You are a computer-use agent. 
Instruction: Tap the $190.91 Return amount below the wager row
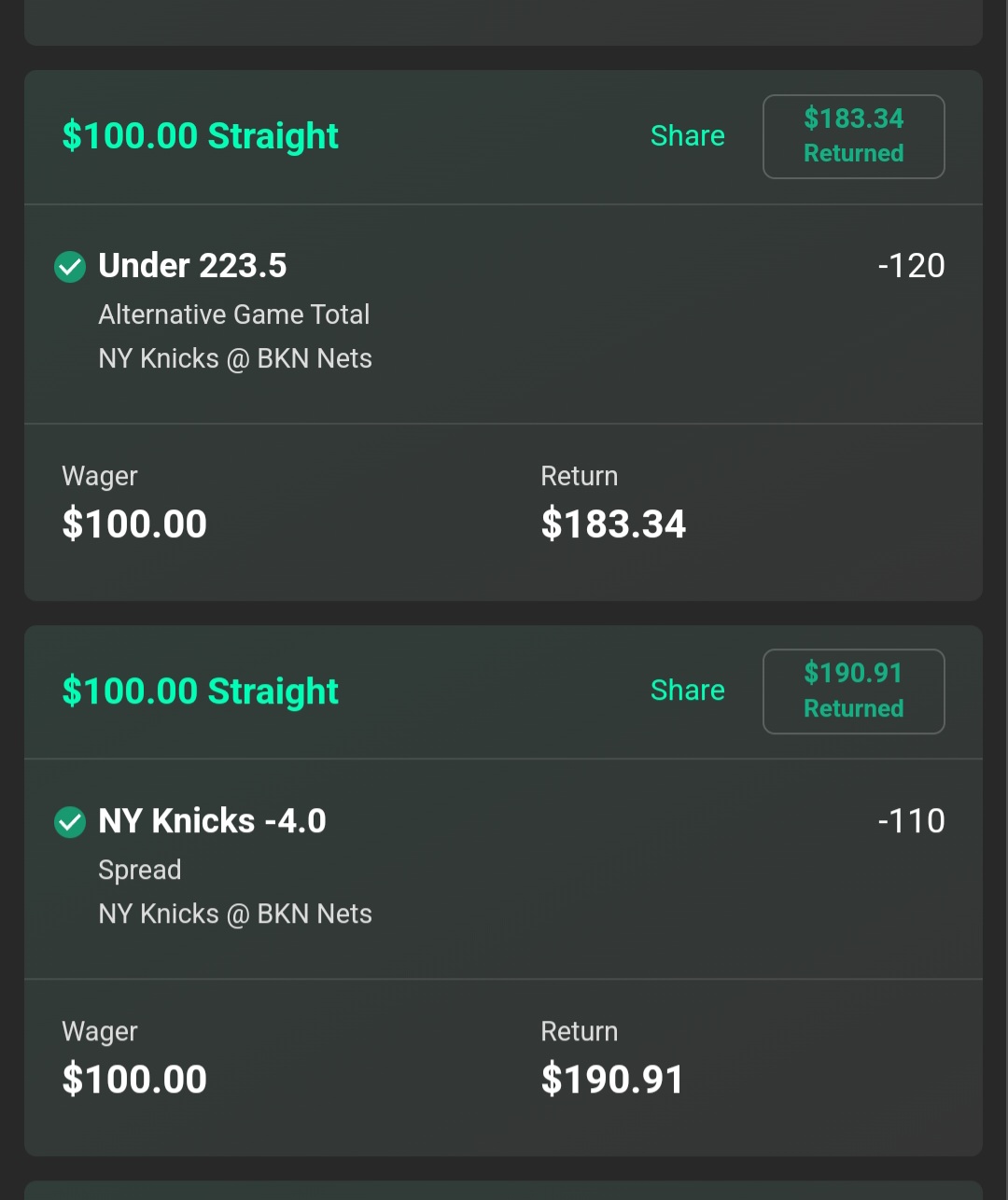pos(612,1079)
